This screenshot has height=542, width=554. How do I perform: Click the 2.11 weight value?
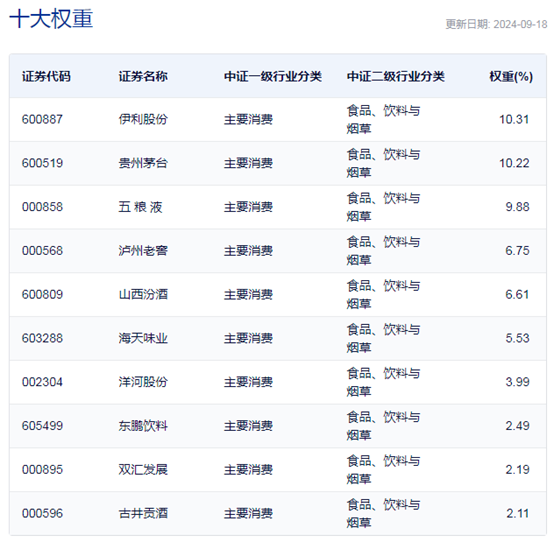click(x=518, y=514)
